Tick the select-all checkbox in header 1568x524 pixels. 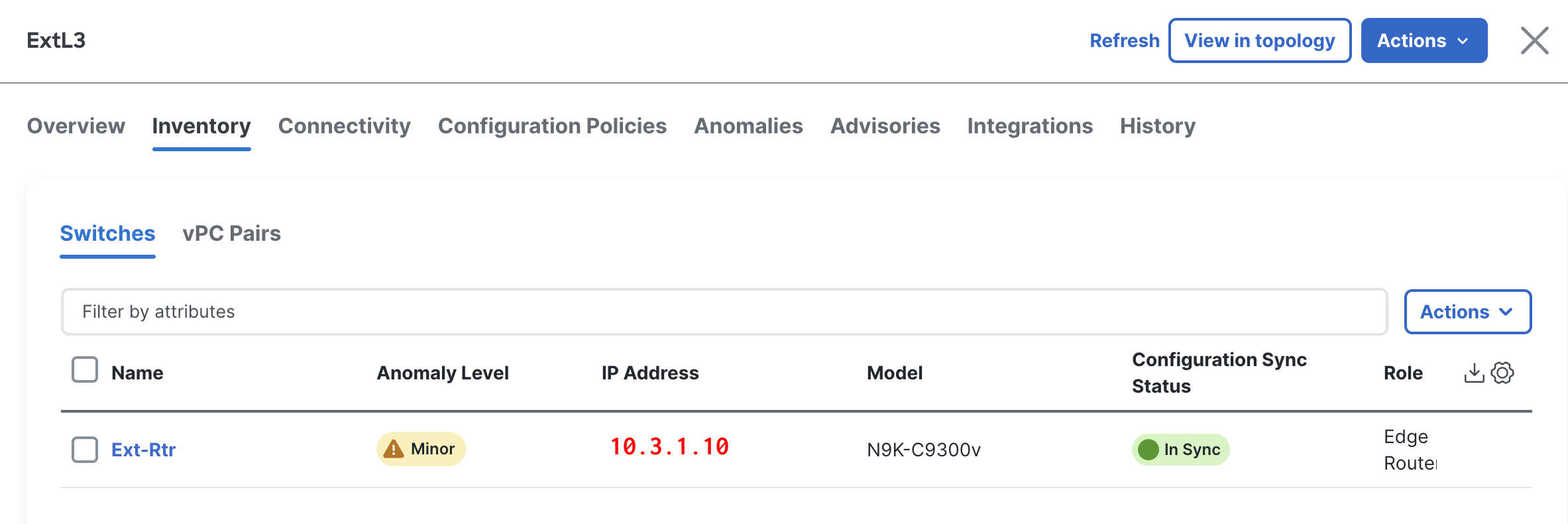[x=85, y=370]
